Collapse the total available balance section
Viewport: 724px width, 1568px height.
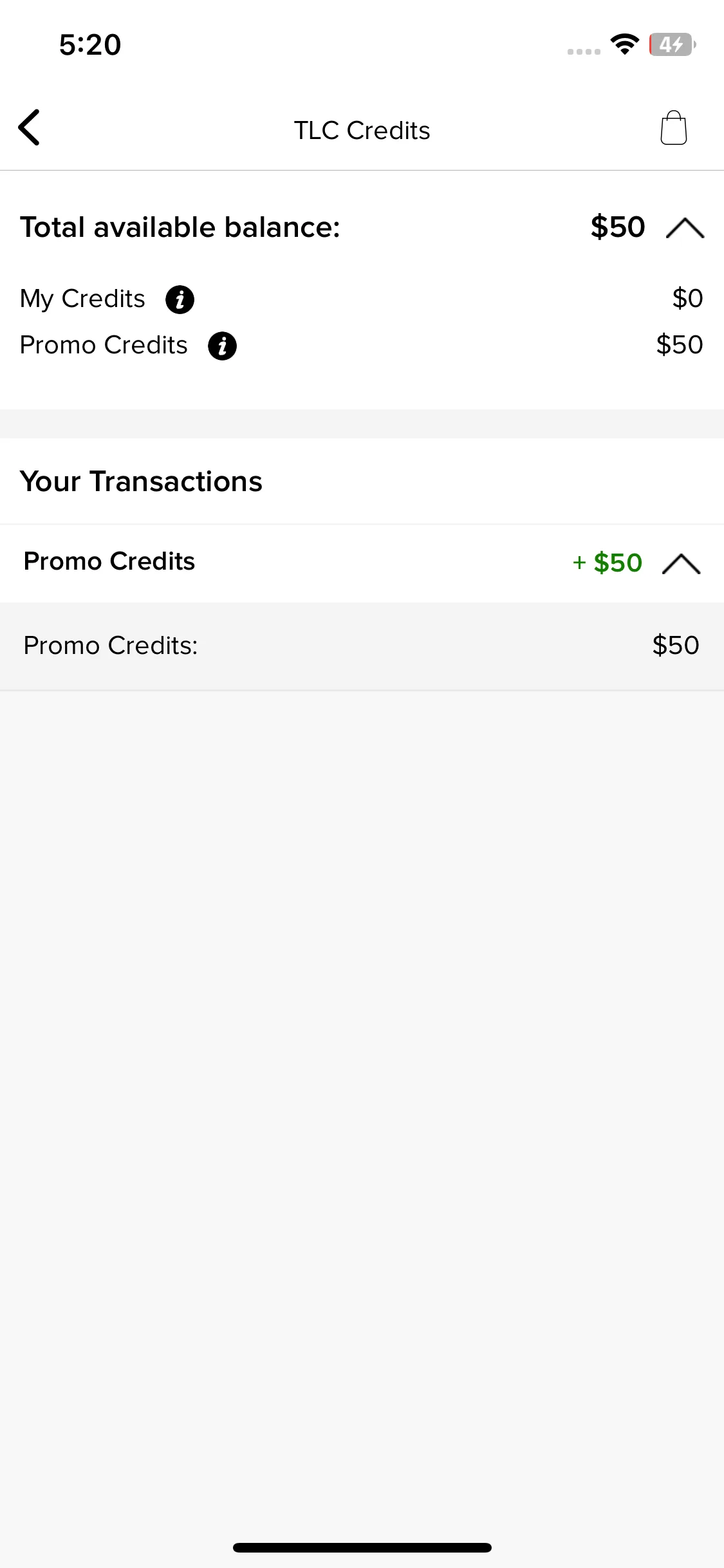[685, 228]
